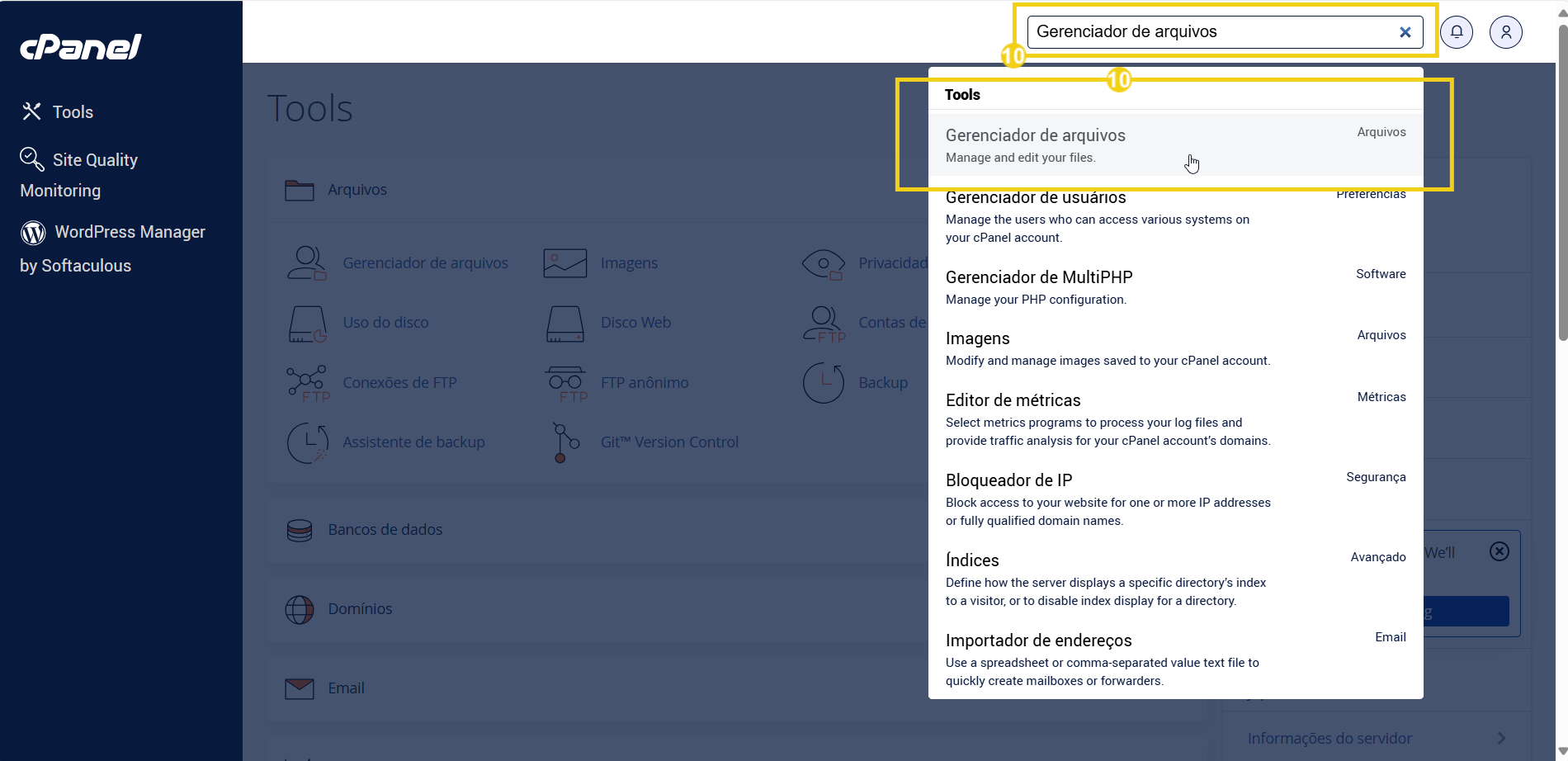Open notifications bell icon
This screenshot has height=761, width=1568.
click(x=1457, y=32)
